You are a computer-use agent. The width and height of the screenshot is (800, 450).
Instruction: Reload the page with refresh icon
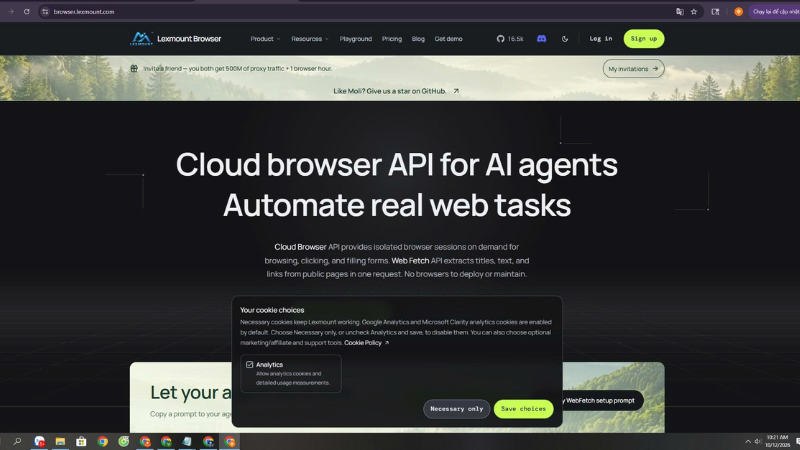[x=27, y=11]
